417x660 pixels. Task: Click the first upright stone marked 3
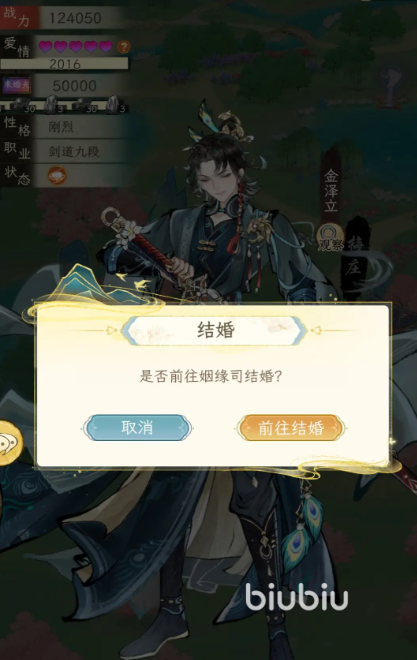click(52, 104)
